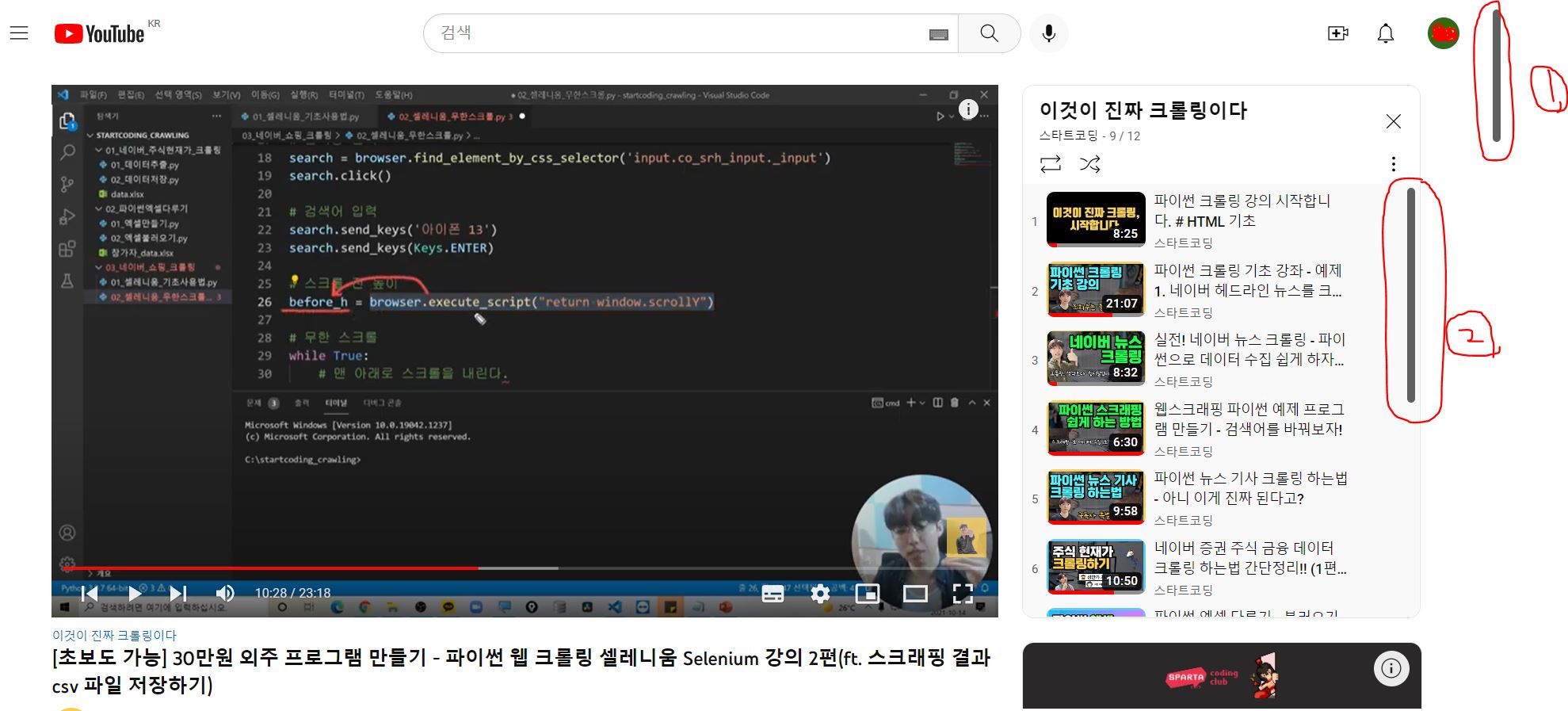Toggle playlist shuffle

1090,164
